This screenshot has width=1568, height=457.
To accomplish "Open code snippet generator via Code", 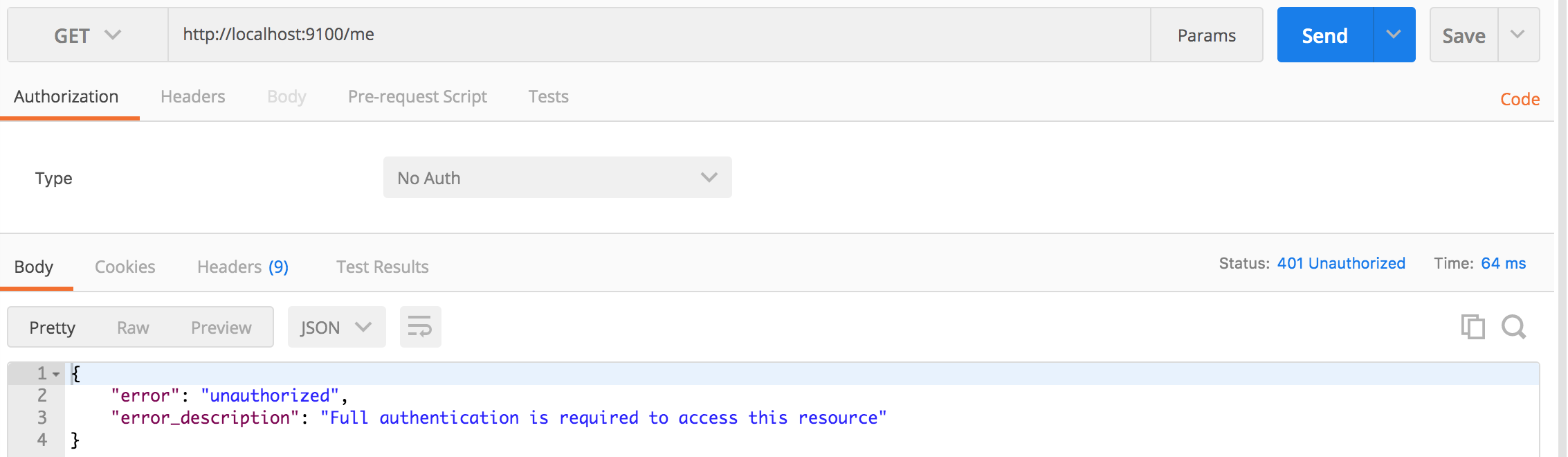I will point(1520,99).
